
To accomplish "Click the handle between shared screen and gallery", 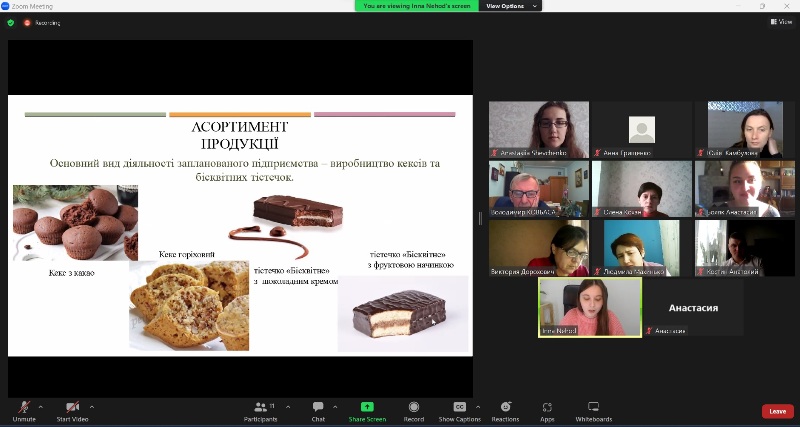I will (480, 219).
